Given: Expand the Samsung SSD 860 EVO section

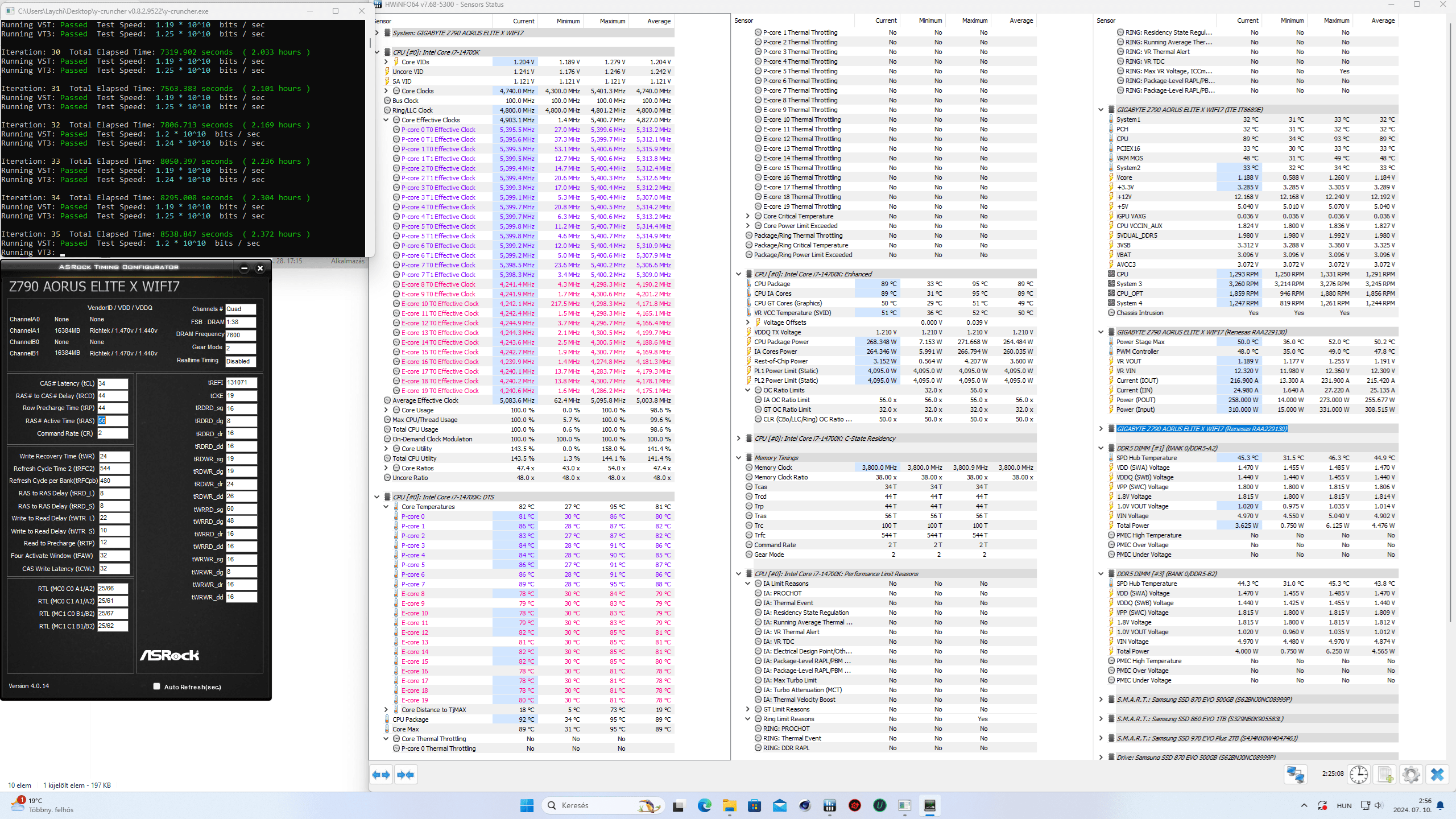Looking at the screenshot, I should [1101, 719].
